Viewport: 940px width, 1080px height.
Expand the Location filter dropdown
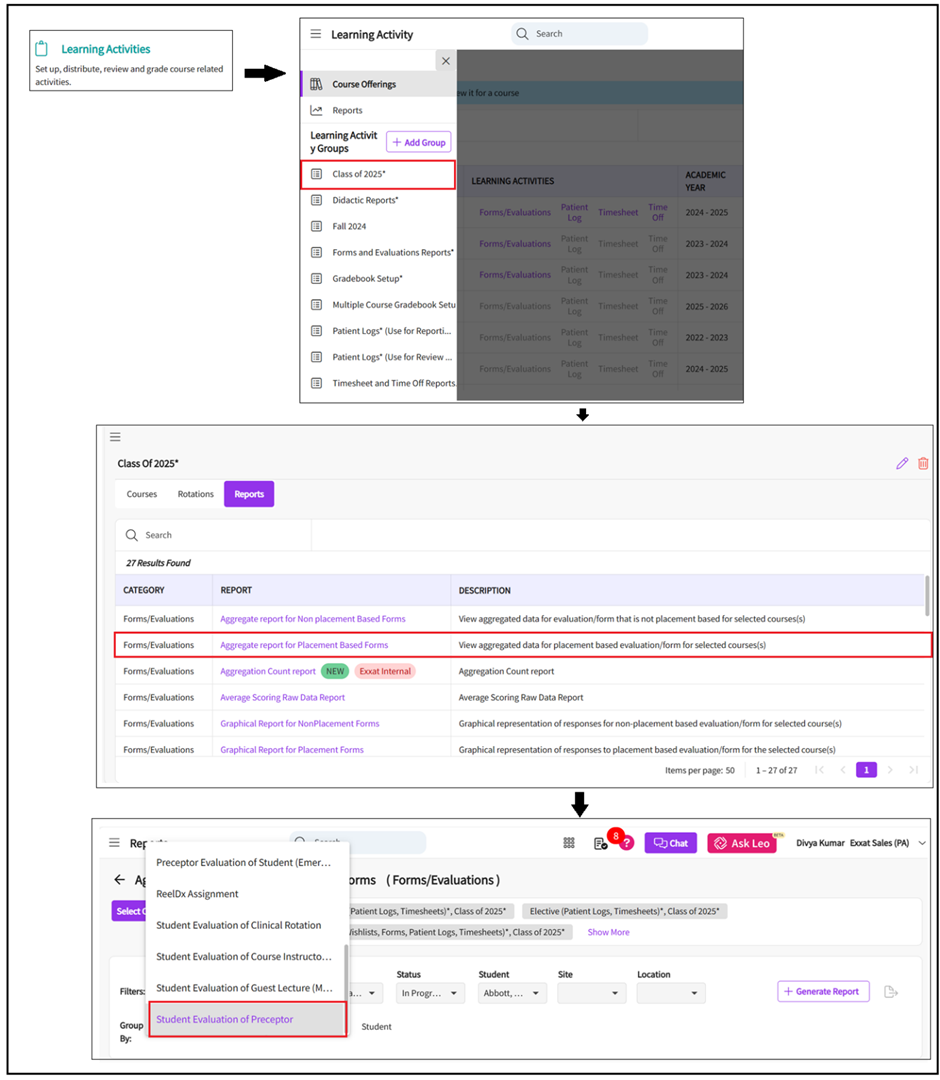click(670, 993)
